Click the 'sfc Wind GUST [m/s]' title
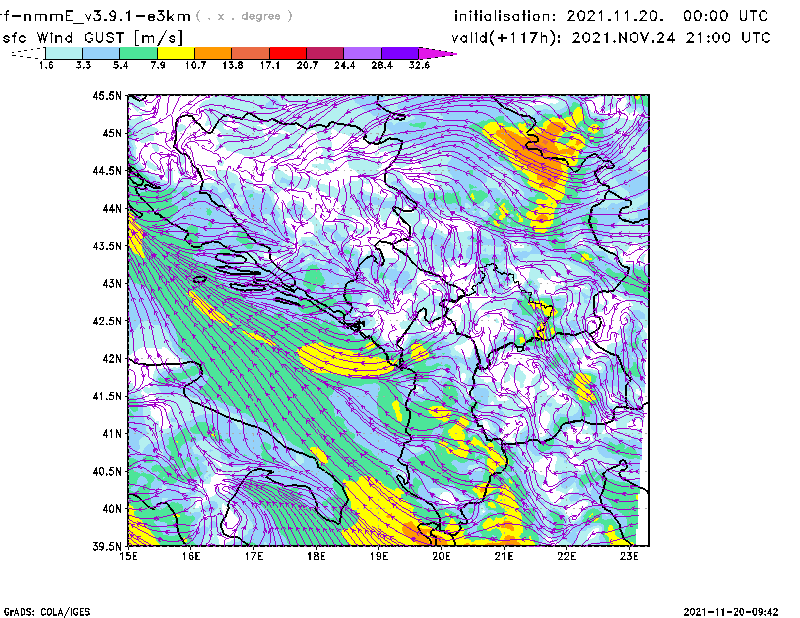The height and width of the screenshot is (618, 800). 92,38
